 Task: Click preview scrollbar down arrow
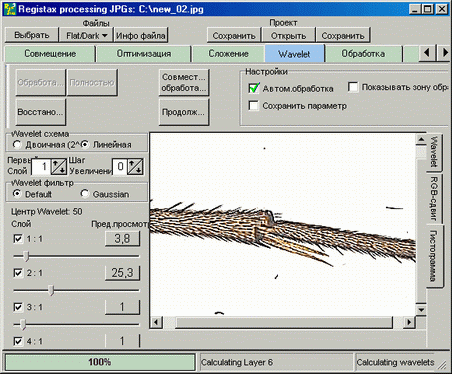click(421, 310)
